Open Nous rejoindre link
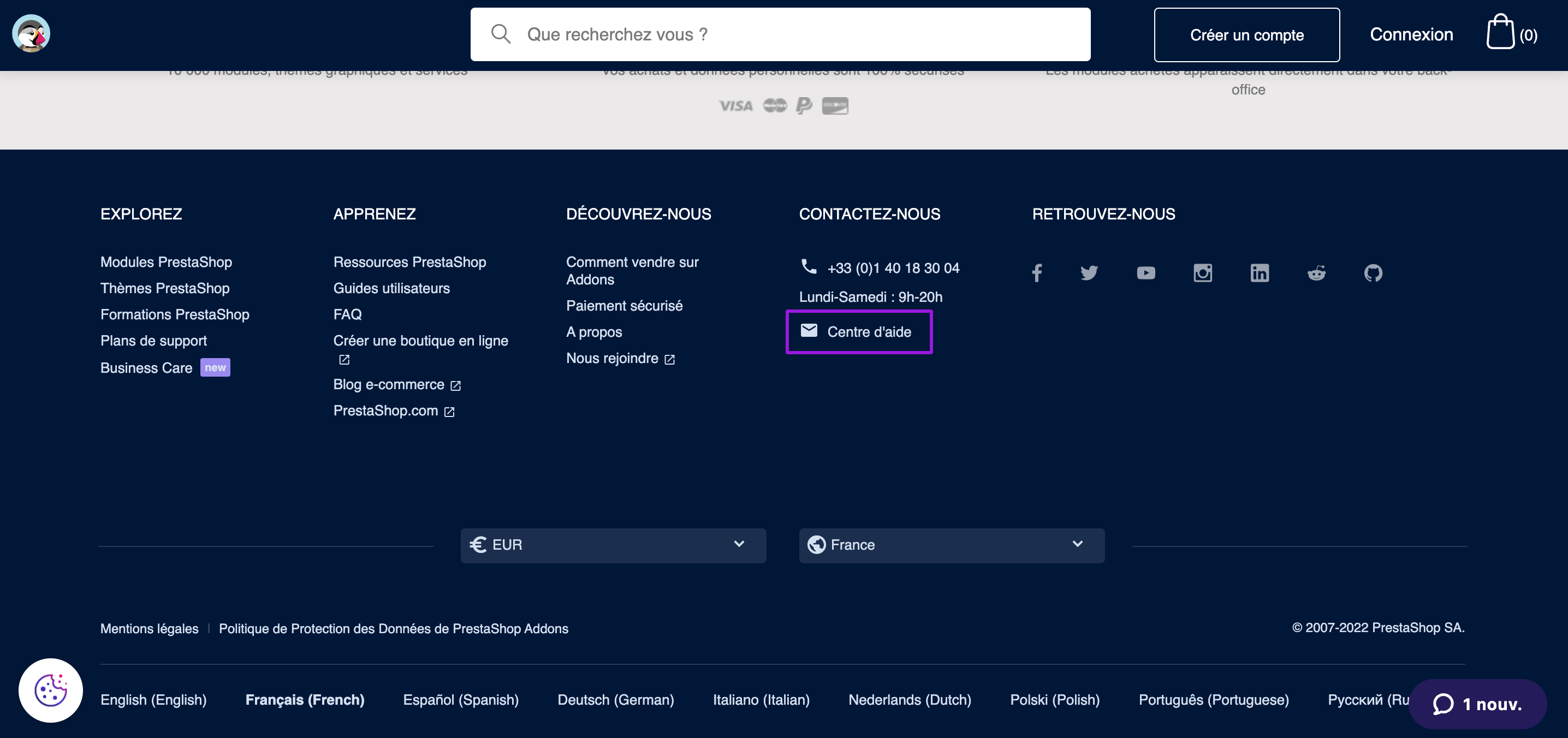The width and height of the screenshot is (1568, 738). pos(613,358)
